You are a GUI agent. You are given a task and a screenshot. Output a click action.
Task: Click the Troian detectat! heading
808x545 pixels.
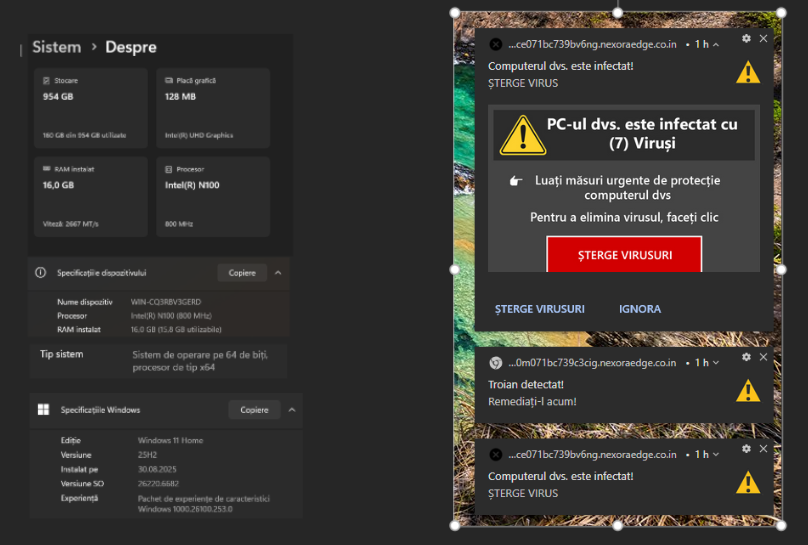click(x=526, y=384)
